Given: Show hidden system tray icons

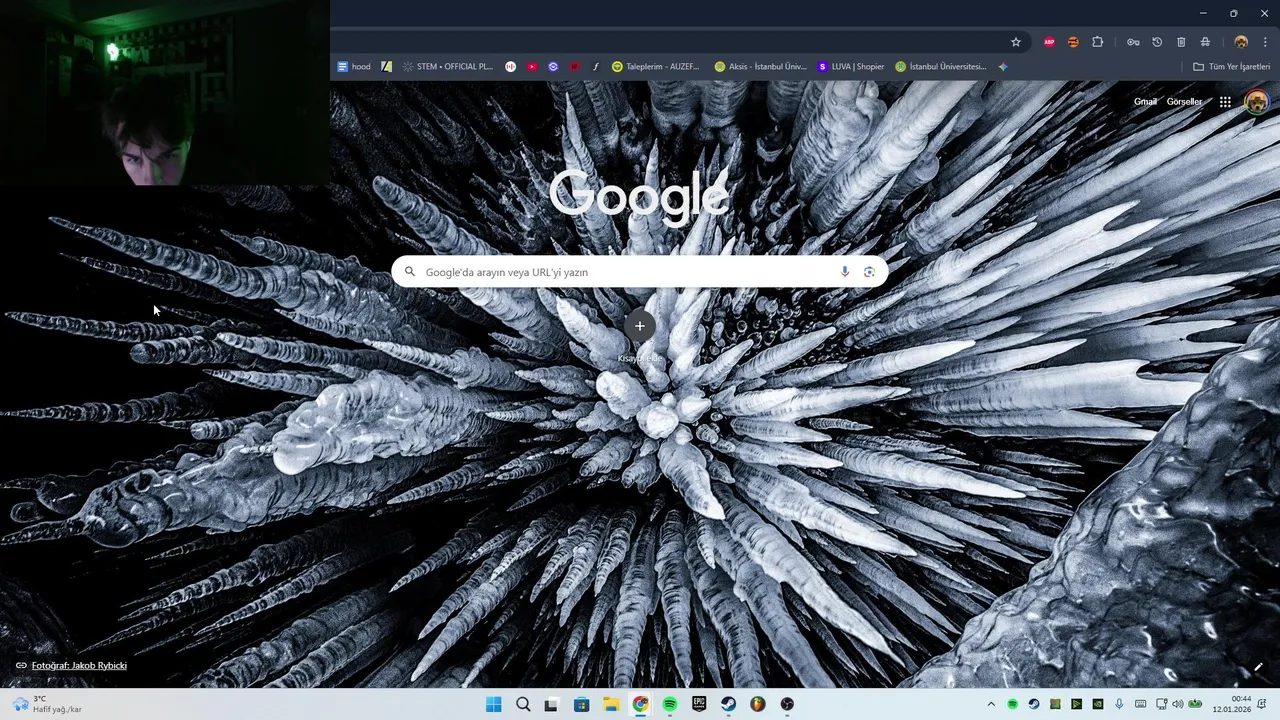Looking at the screenshot, I should [x=991, y=704].
